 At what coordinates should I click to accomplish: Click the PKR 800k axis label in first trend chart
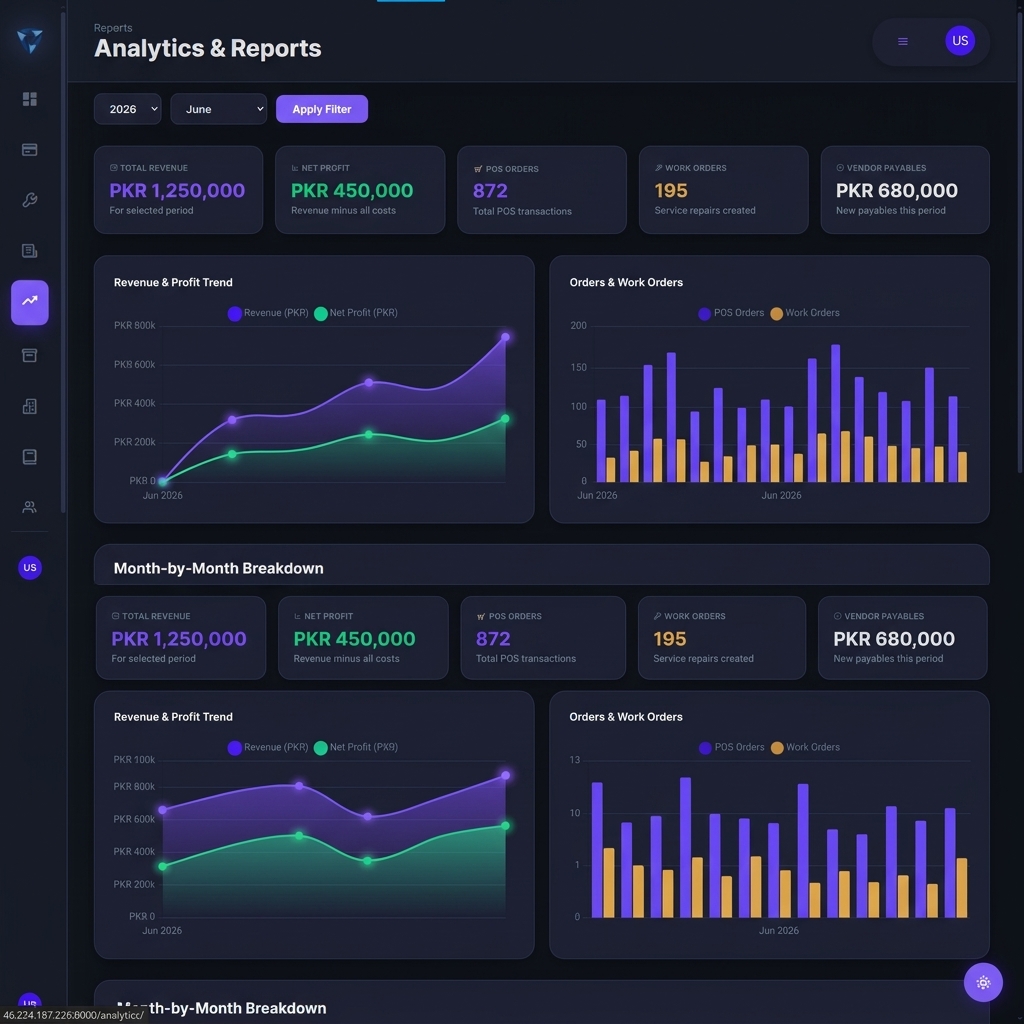click(135, 325)
